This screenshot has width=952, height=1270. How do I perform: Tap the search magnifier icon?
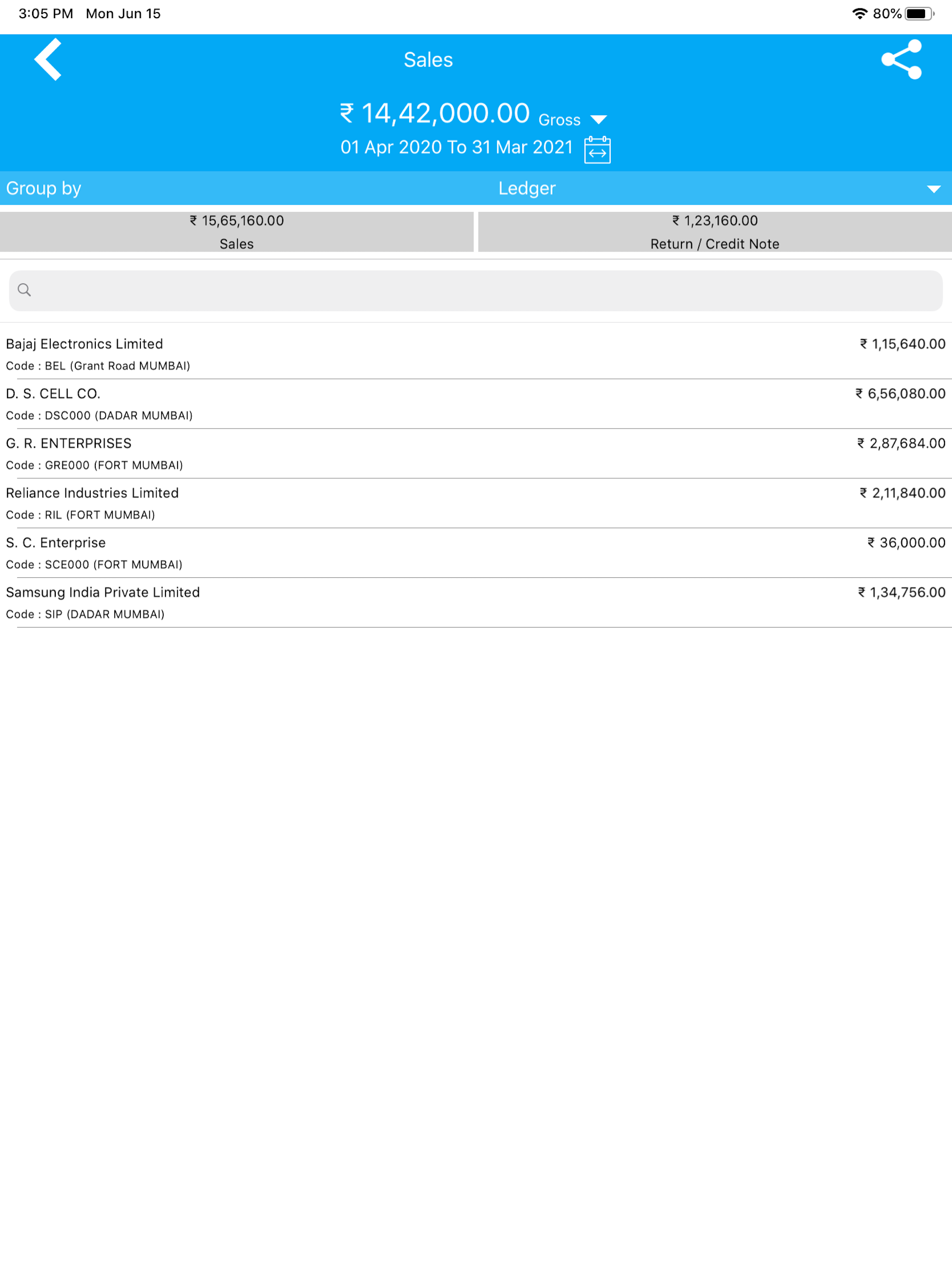point(24,290)
